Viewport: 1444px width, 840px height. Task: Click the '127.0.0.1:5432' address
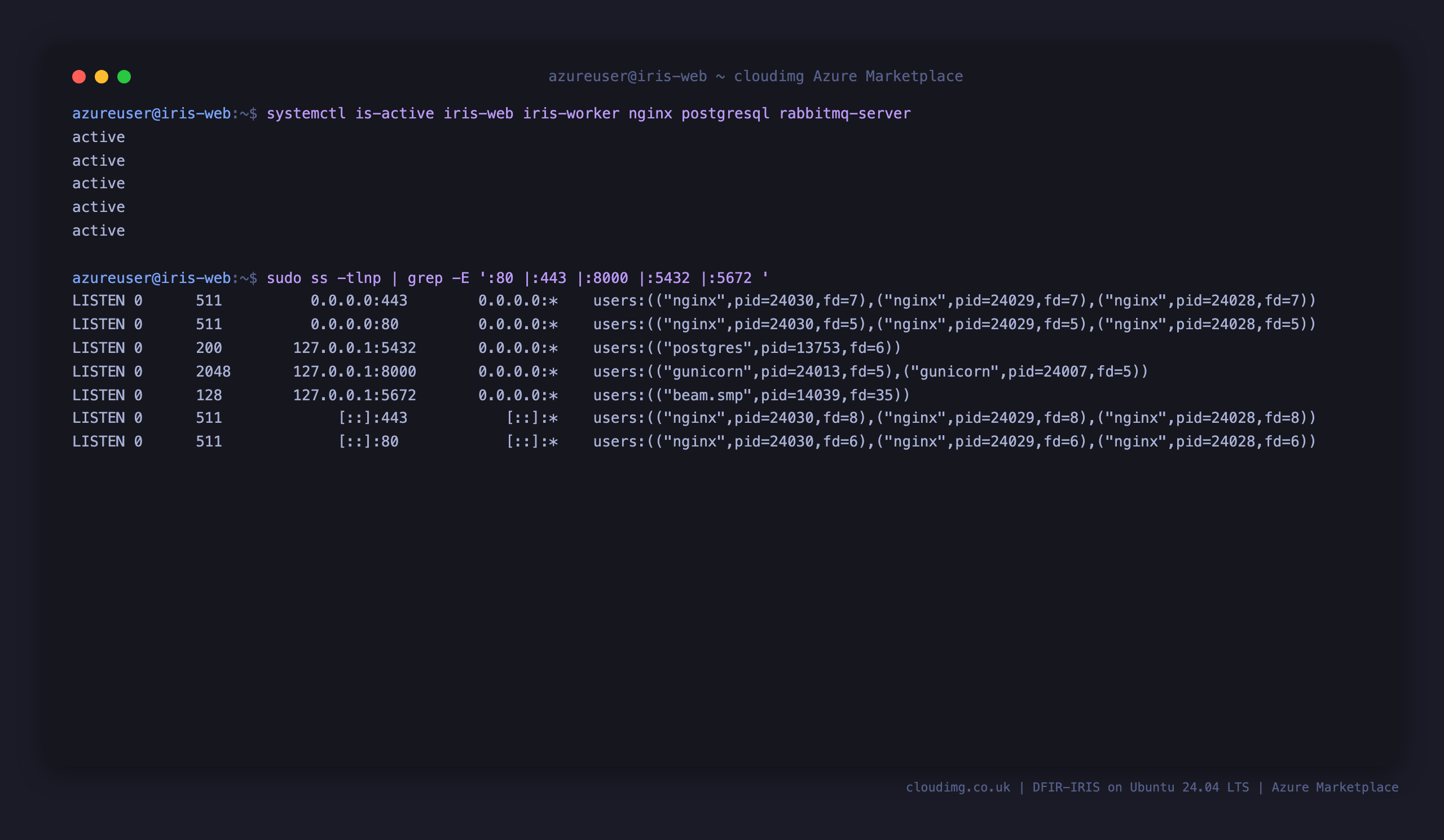pyautogui.click(x=354, y=348)
